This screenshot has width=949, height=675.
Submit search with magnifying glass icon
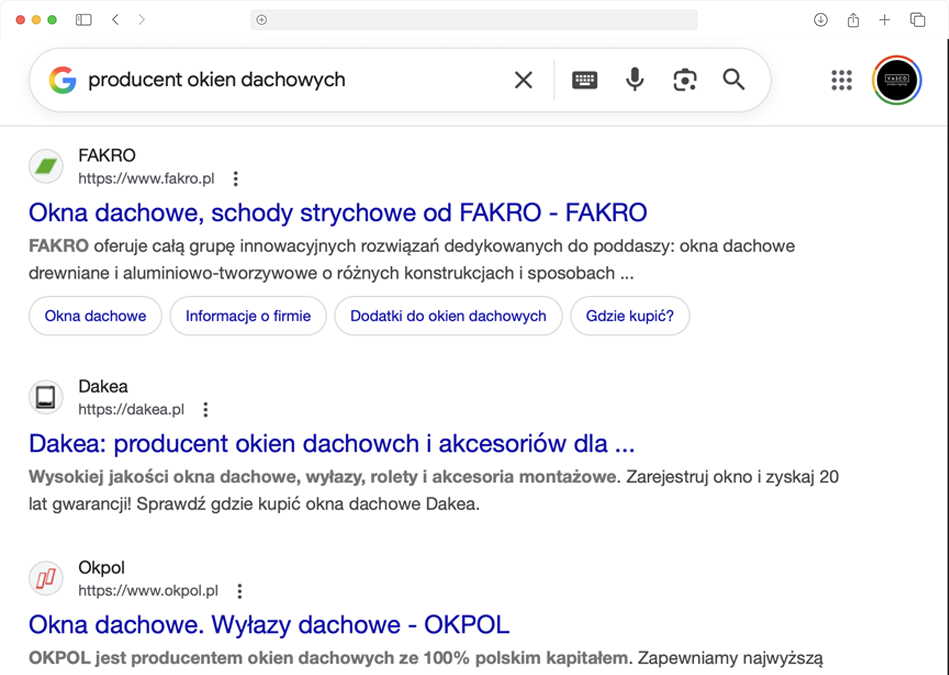[734, 80]
